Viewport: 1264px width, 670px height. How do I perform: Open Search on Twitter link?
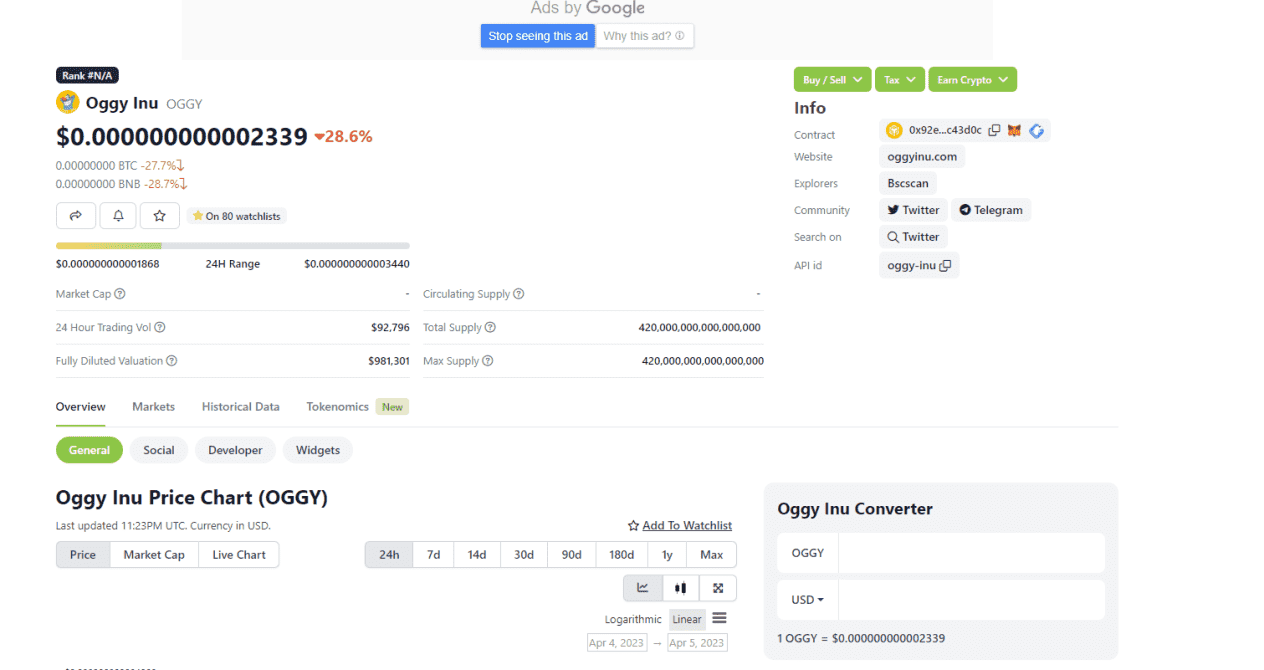(x=913, y=237)
